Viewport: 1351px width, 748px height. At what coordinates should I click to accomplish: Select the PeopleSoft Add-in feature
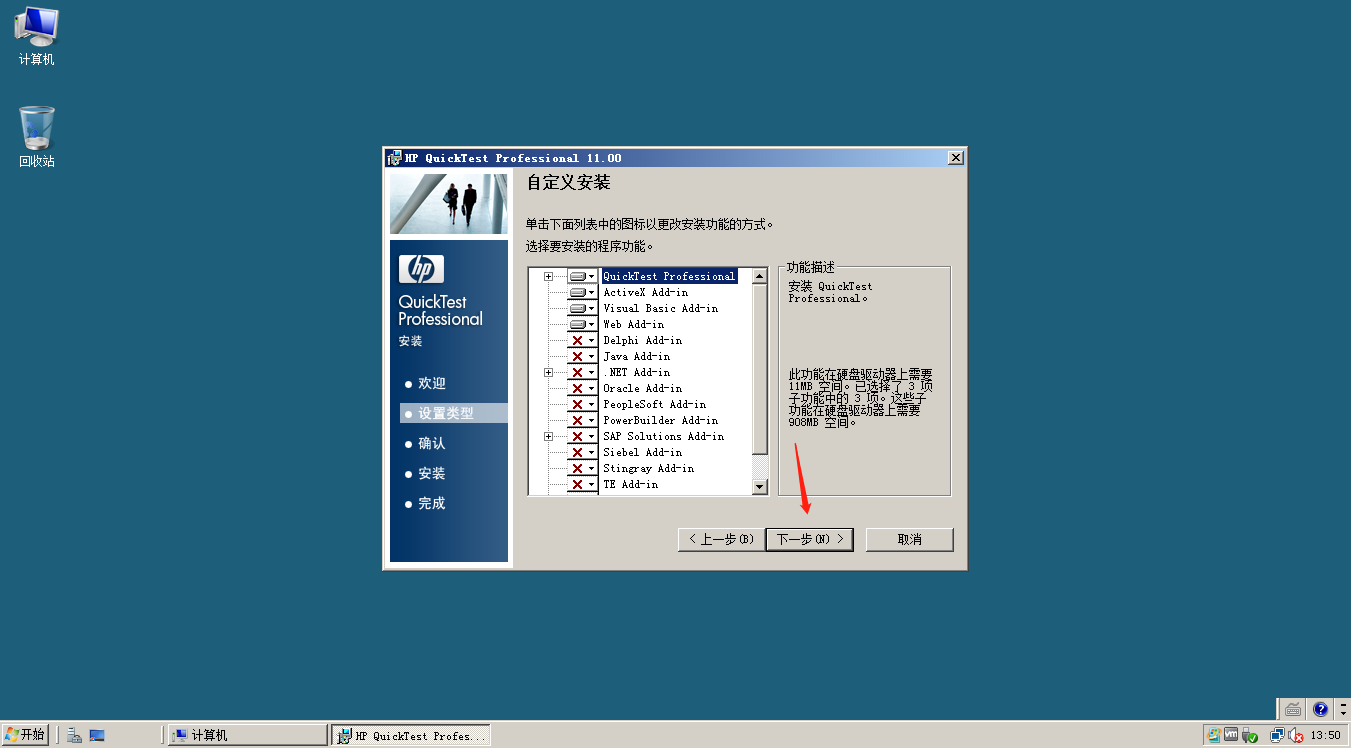pyautogui.click(x=654, y=404)
